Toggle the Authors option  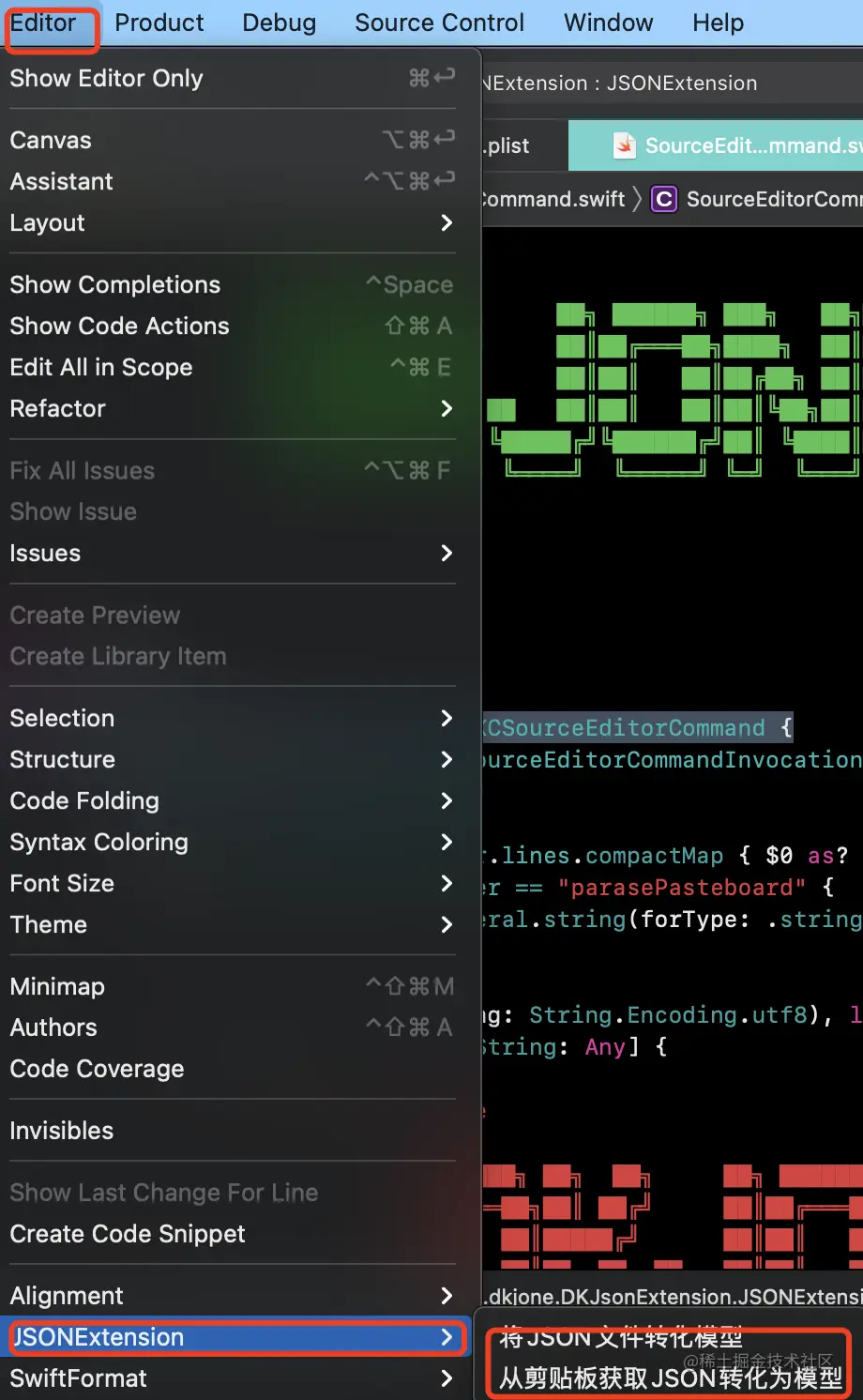coord(232,1027)
